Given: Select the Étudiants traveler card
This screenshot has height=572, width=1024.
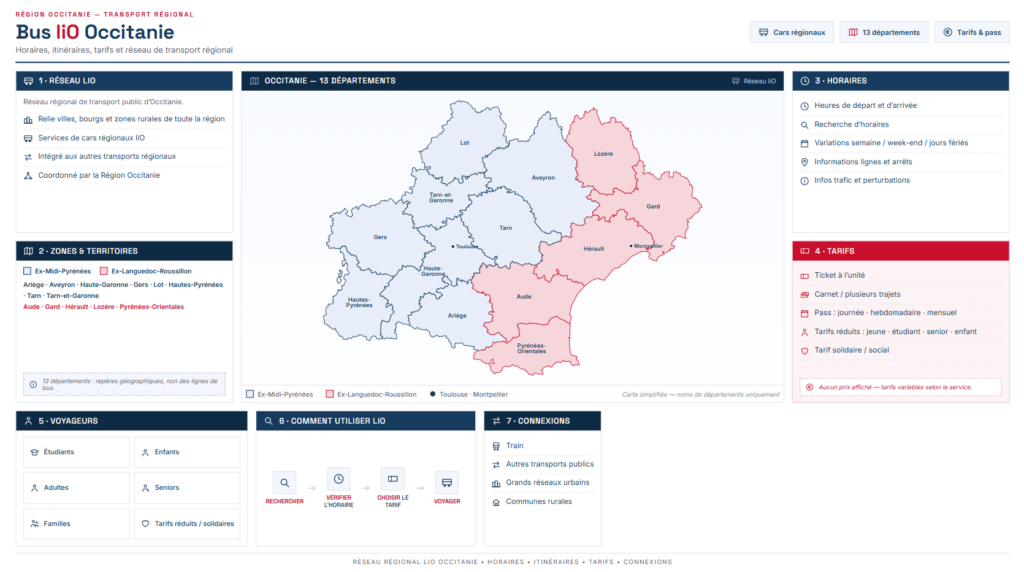Looking at the screenshot, I should click(x=76, y=452).
